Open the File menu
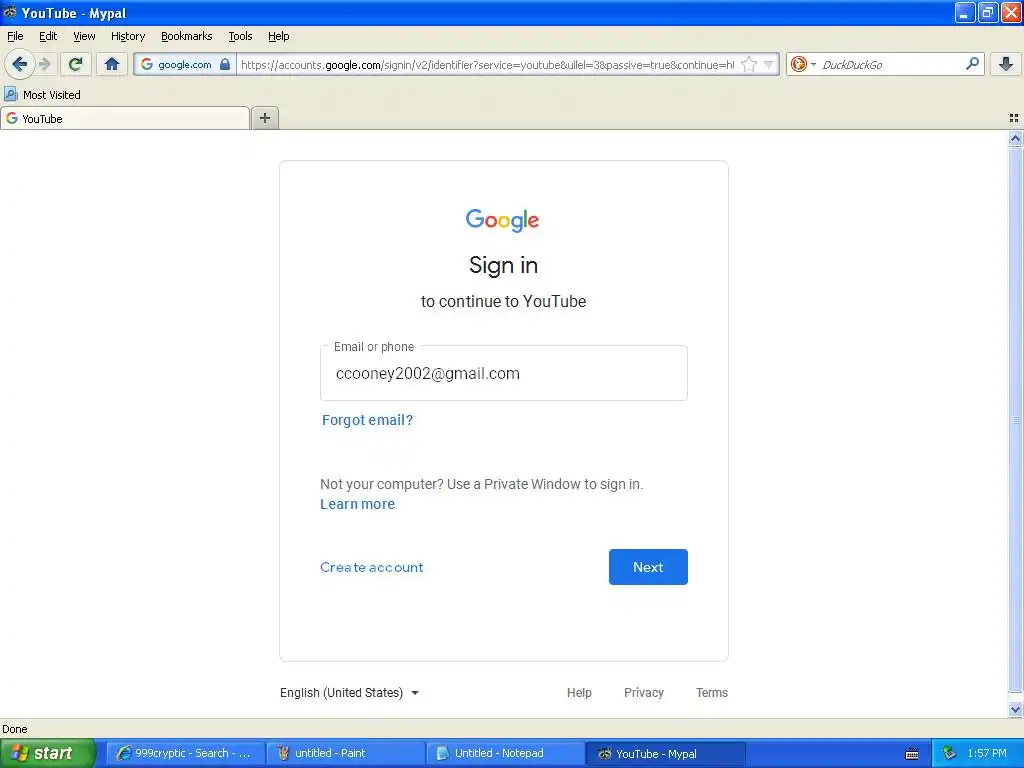 (15, 36)
